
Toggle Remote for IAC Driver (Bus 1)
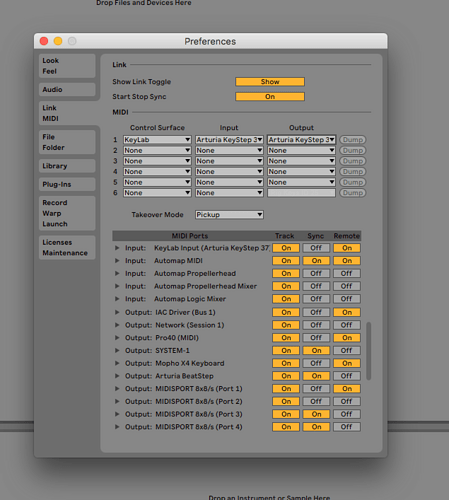347,312
